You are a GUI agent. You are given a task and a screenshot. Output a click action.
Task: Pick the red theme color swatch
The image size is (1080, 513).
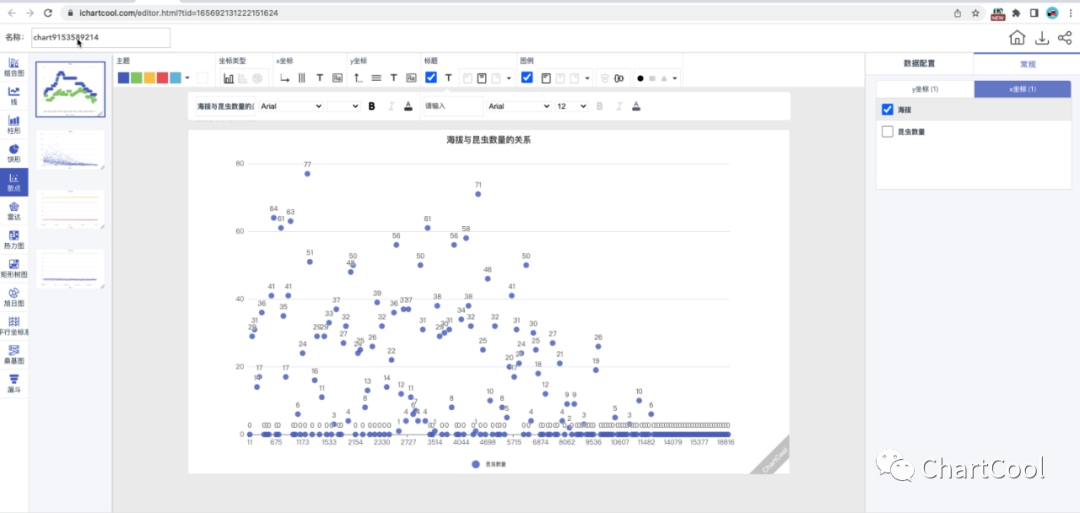click(x=162, y=77)
